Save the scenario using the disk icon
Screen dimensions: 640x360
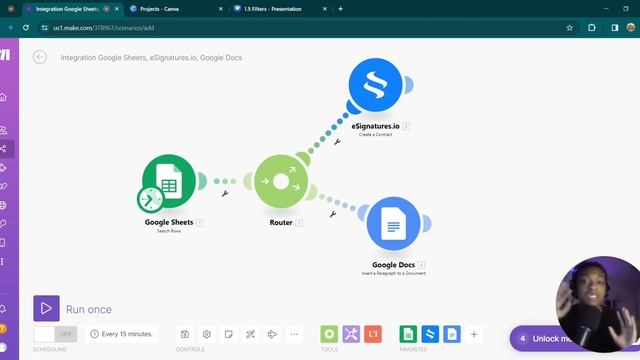[185, 334]
